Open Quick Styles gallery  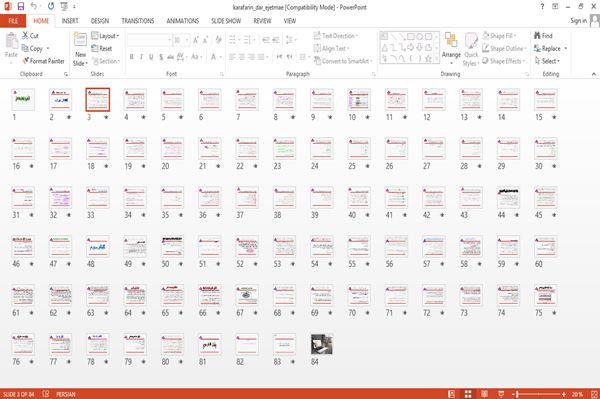471,50
